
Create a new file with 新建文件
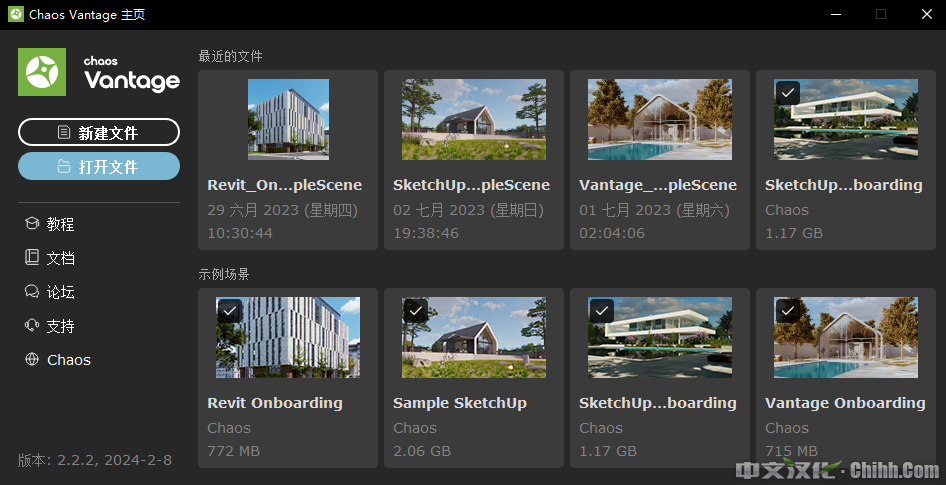(99, 132)
